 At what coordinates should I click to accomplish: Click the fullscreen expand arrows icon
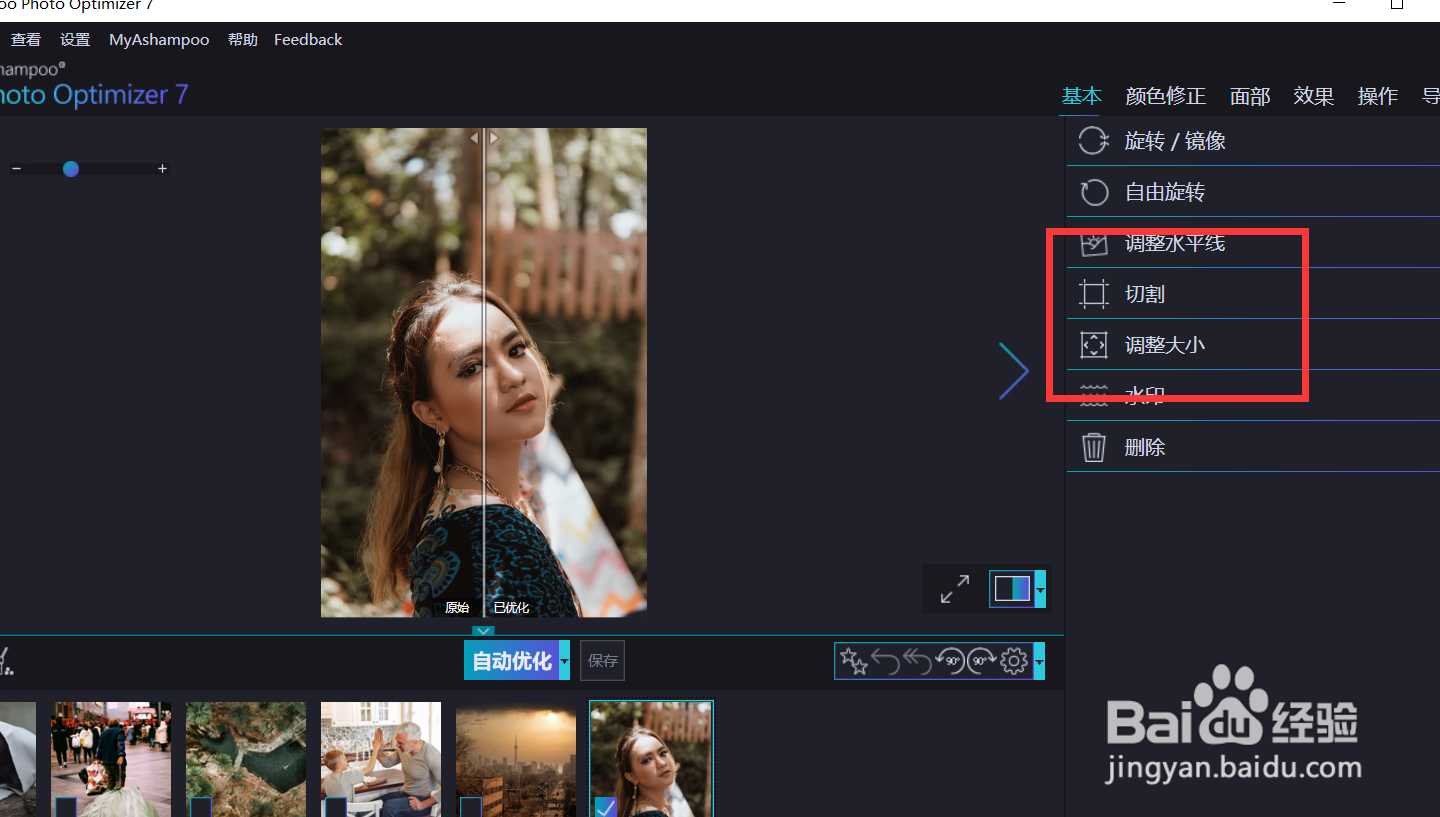coord(955,589)
